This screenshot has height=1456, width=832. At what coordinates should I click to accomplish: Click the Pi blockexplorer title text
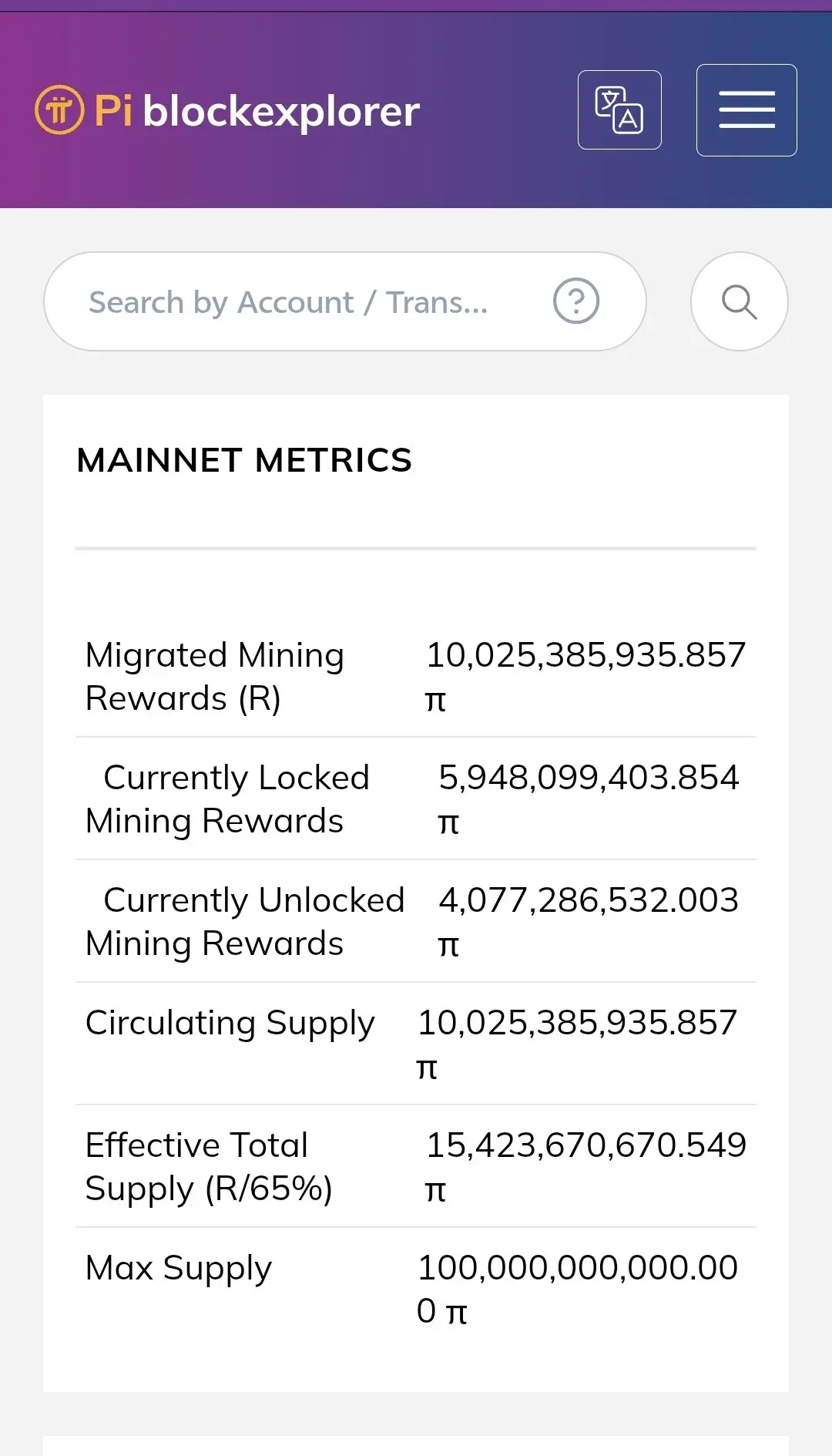[x=257, y=112]
